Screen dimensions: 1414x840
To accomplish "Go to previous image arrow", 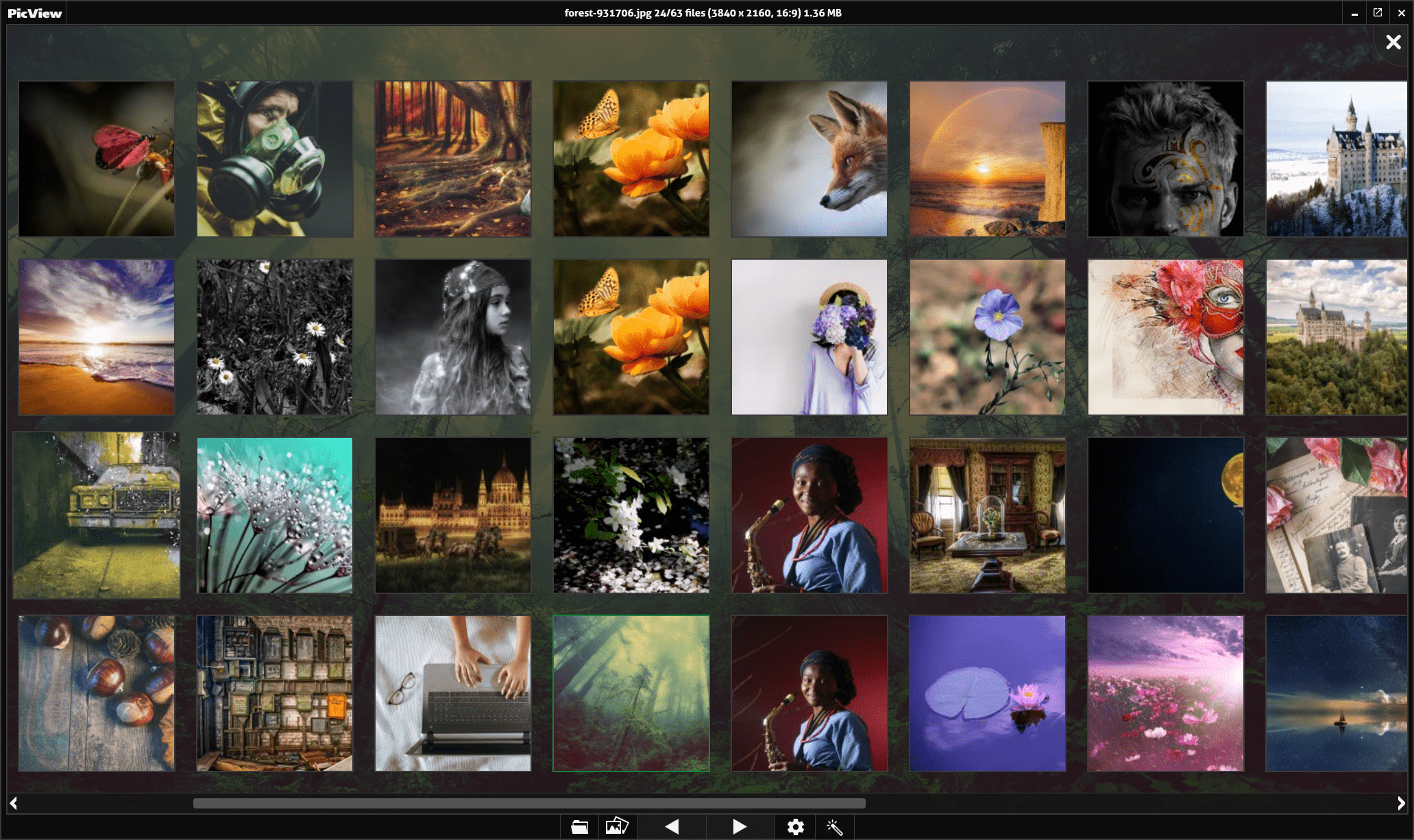I will [672, 827].
